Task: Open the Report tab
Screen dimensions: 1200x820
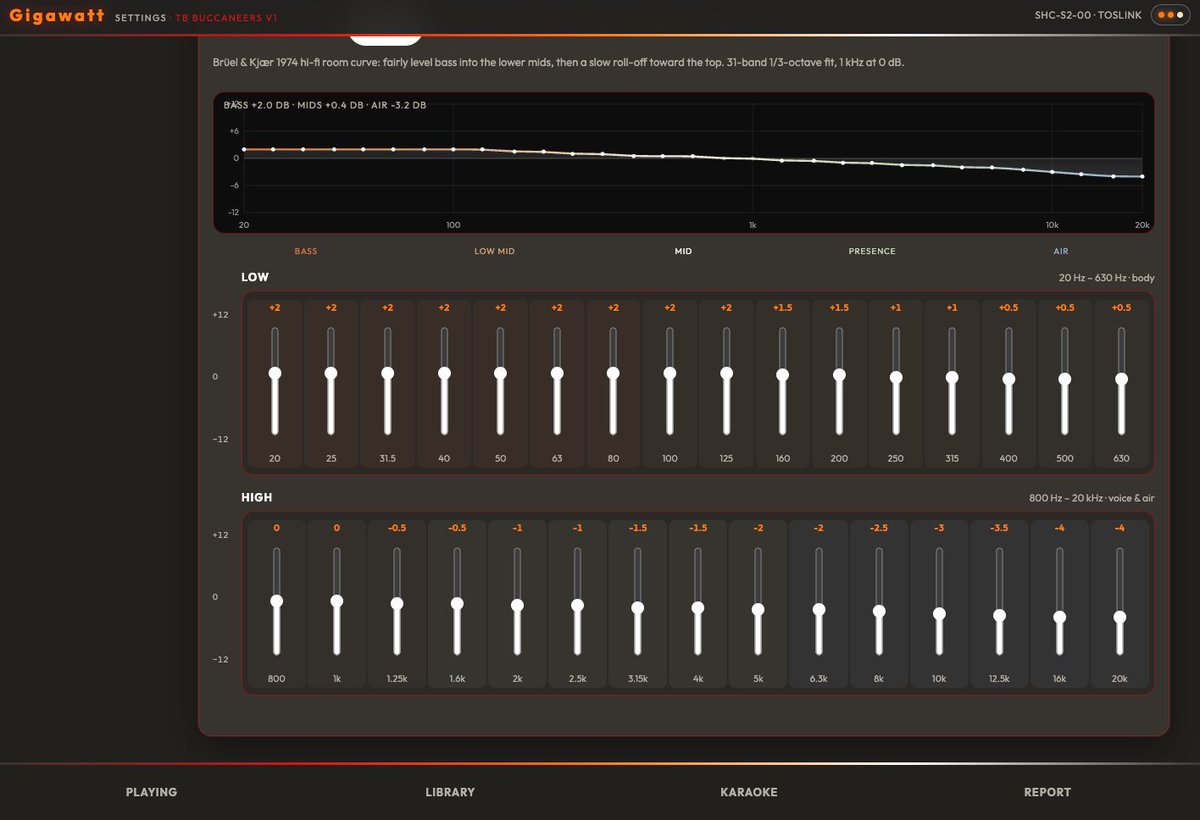Action: pyautogui.click(x=1047, y=792)
